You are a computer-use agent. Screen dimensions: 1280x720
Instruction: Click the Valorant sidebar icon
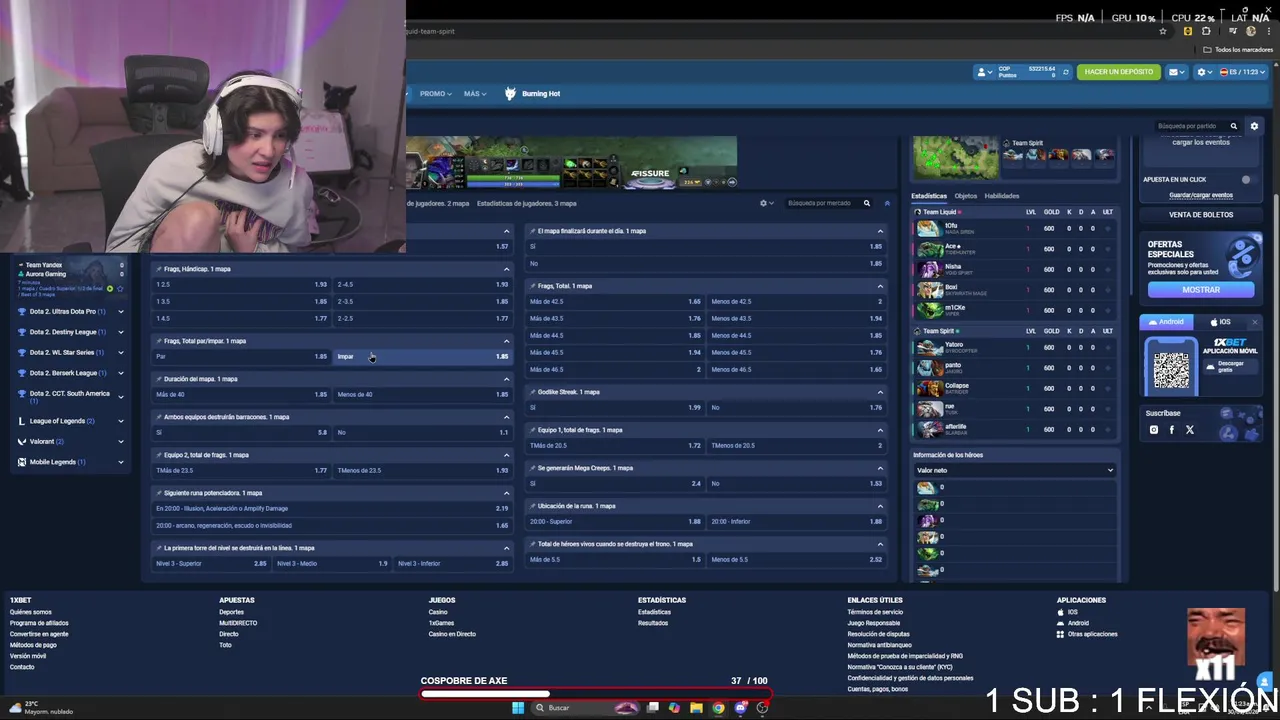point(22,441)
